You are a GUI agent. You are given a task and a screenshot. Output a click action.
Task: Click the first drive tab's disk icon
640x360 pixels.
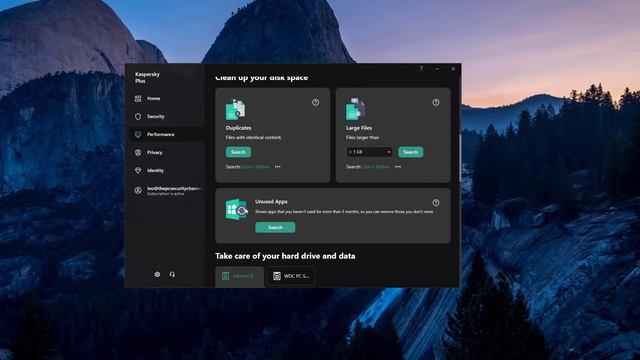[x=225, y=276]
